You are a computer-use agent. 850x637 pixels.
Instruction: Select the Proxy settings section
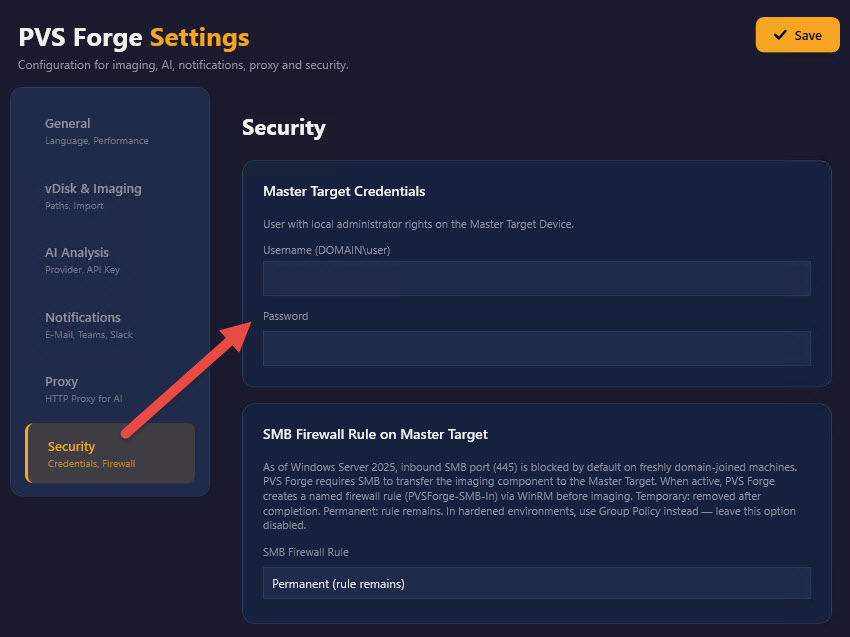click(110, 389)
